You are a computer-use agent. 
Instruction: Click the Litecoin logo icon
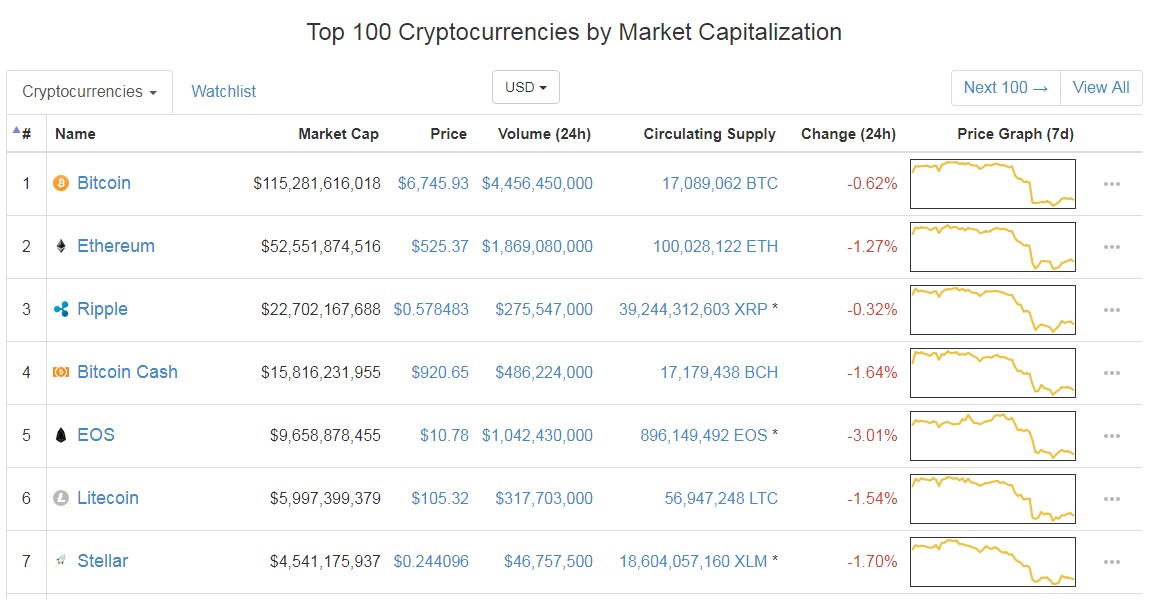pos(61,499)
